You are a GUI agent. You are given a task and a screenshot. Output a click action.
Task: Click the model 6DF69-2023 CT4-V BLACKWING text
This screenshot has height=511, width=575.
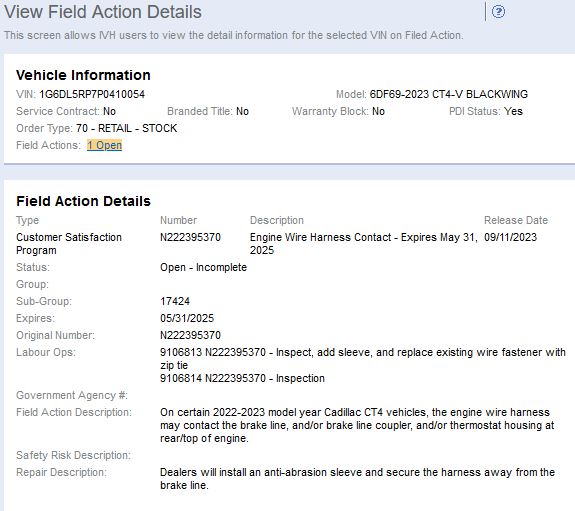(448, 94)
